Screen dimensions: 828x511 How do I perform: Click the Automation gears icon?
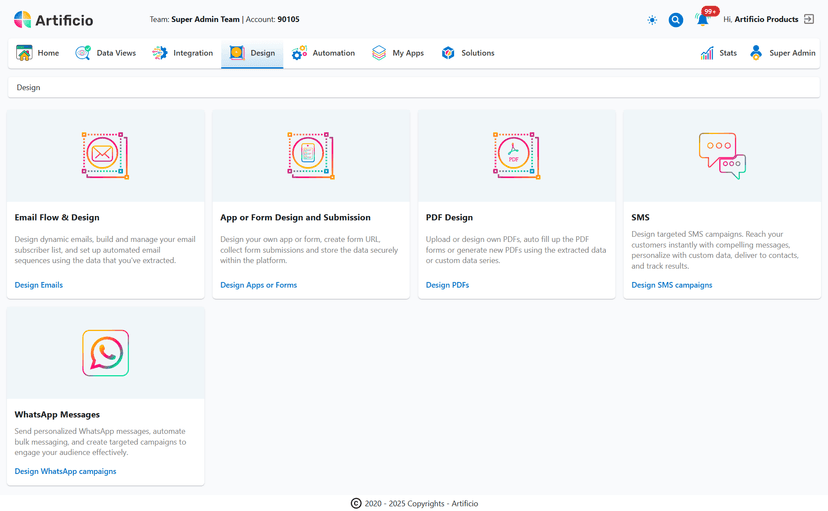[299, 53]
